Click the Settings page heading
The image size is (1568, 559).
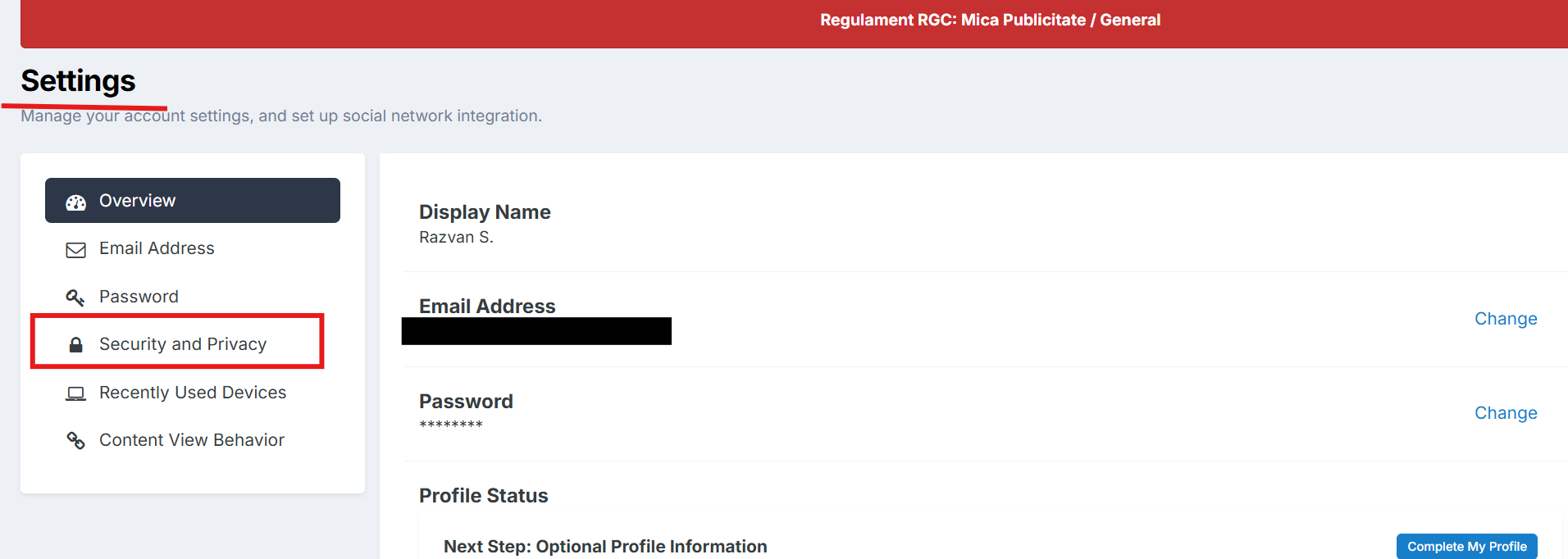pyautogui.click(x=78, y=81)
